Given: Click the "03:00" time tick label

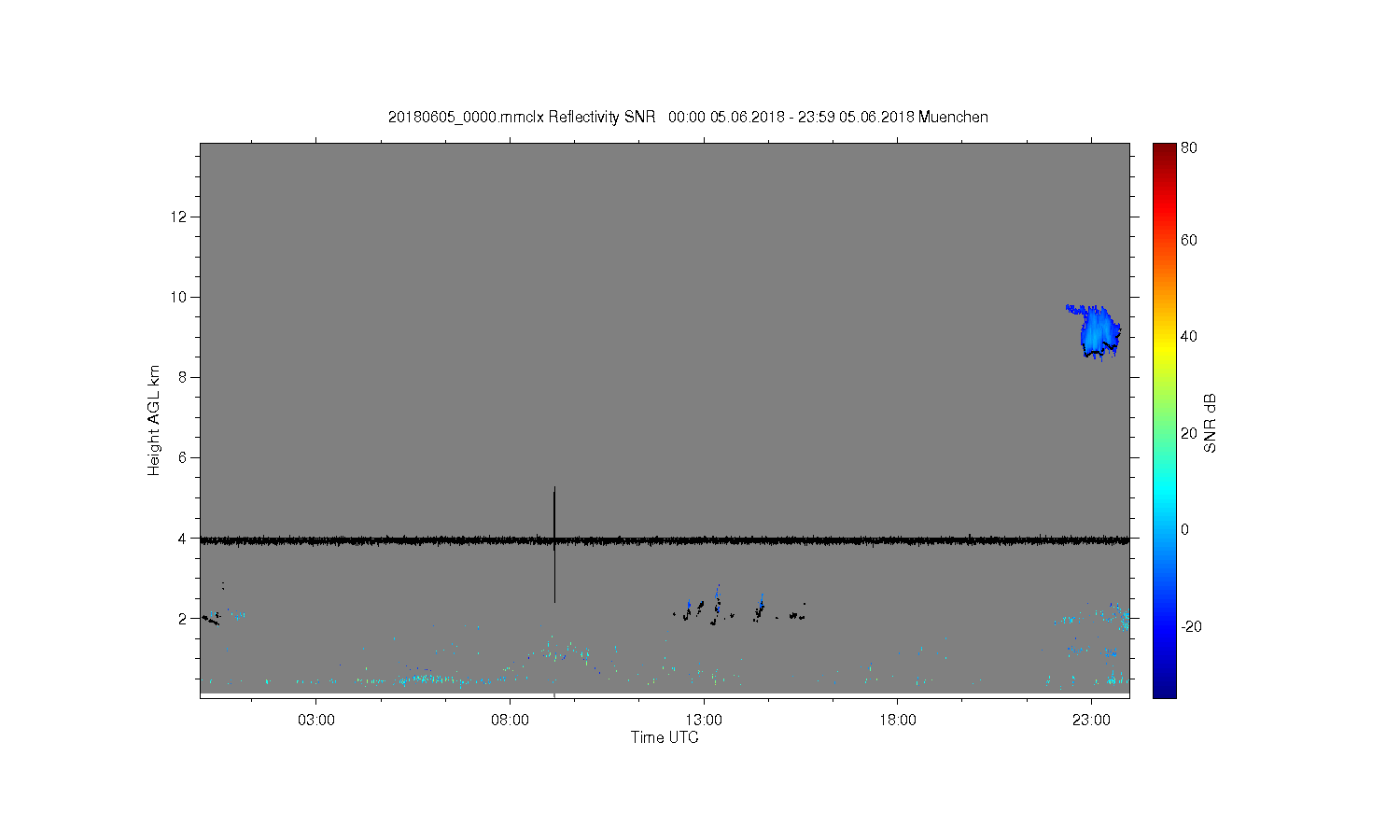Looking at the screenshot, I should (316, 721).
